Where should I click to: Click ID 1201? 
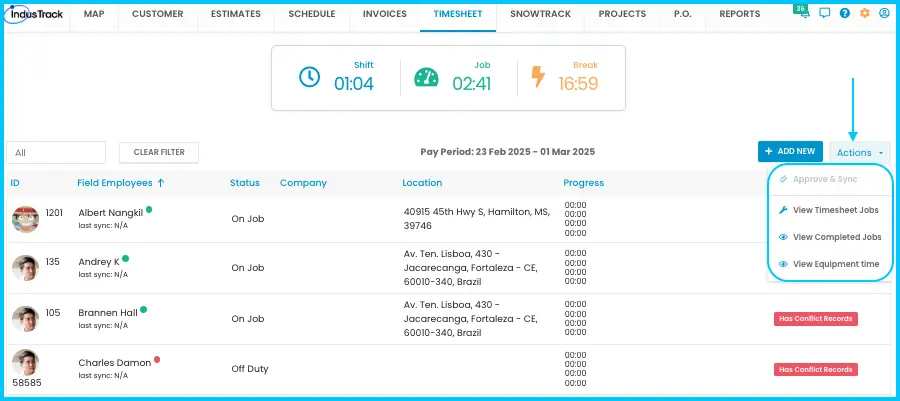click(54, 213)
